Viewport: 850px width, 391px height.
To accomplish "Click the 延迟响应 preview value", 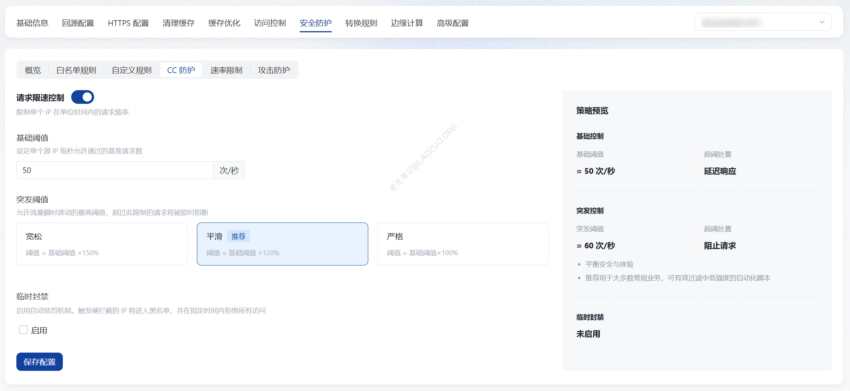I will [x=720, y=171].
